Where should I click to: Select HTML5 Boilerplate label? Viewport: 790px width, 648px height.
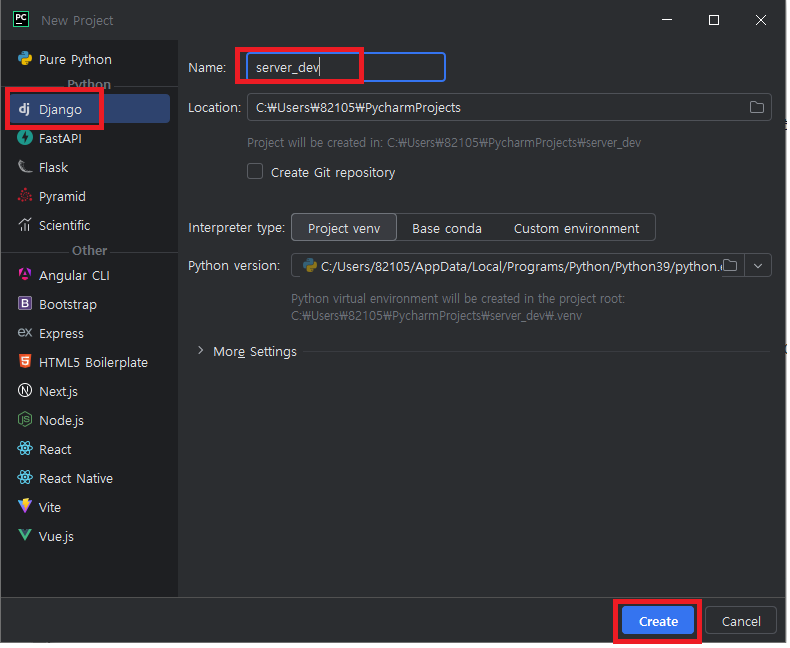(94, 363)
